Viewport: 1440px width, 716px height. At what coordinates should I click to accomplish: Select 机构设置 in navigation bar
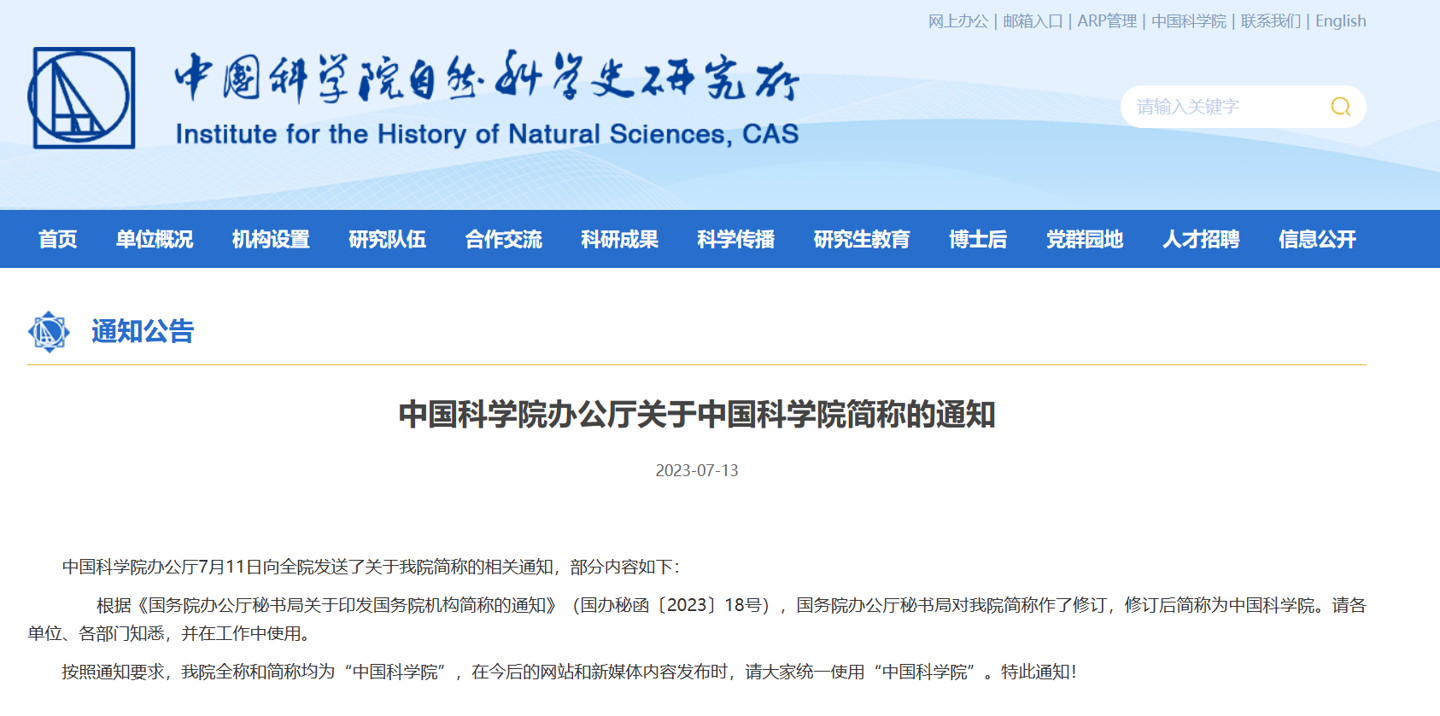point(271,240)
